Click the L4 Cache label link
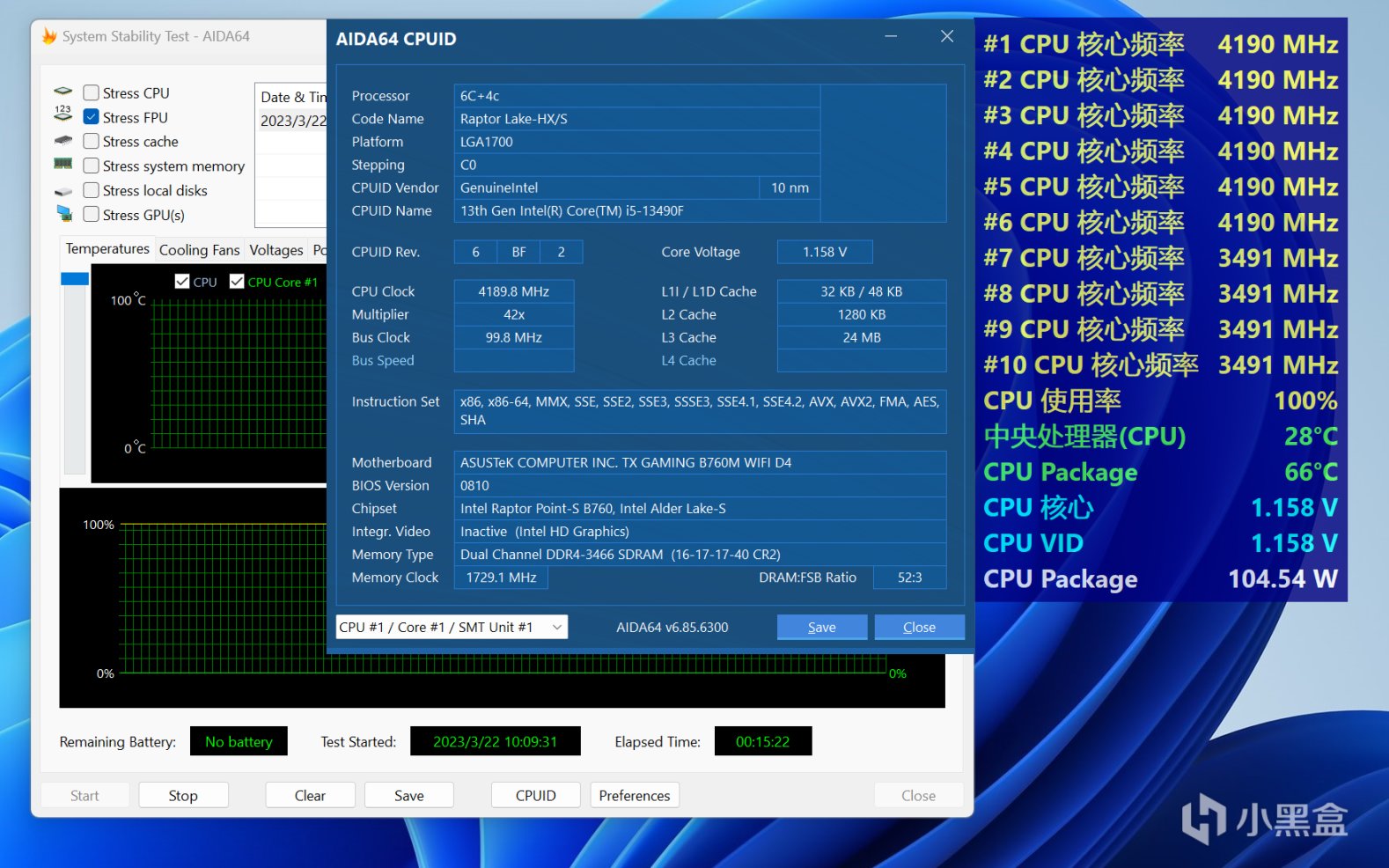Image resolution: width=1389 pixels, height=868 pixels. click(x=689, y=360)
